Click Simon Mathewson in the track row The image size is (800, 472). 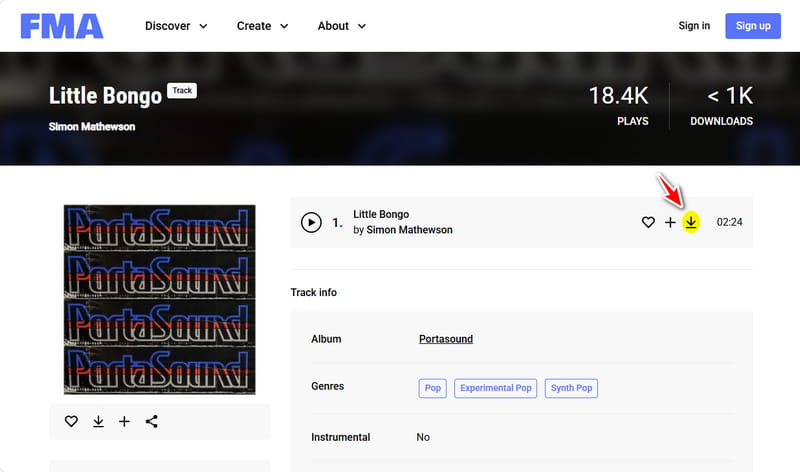[x=409, y=230]
